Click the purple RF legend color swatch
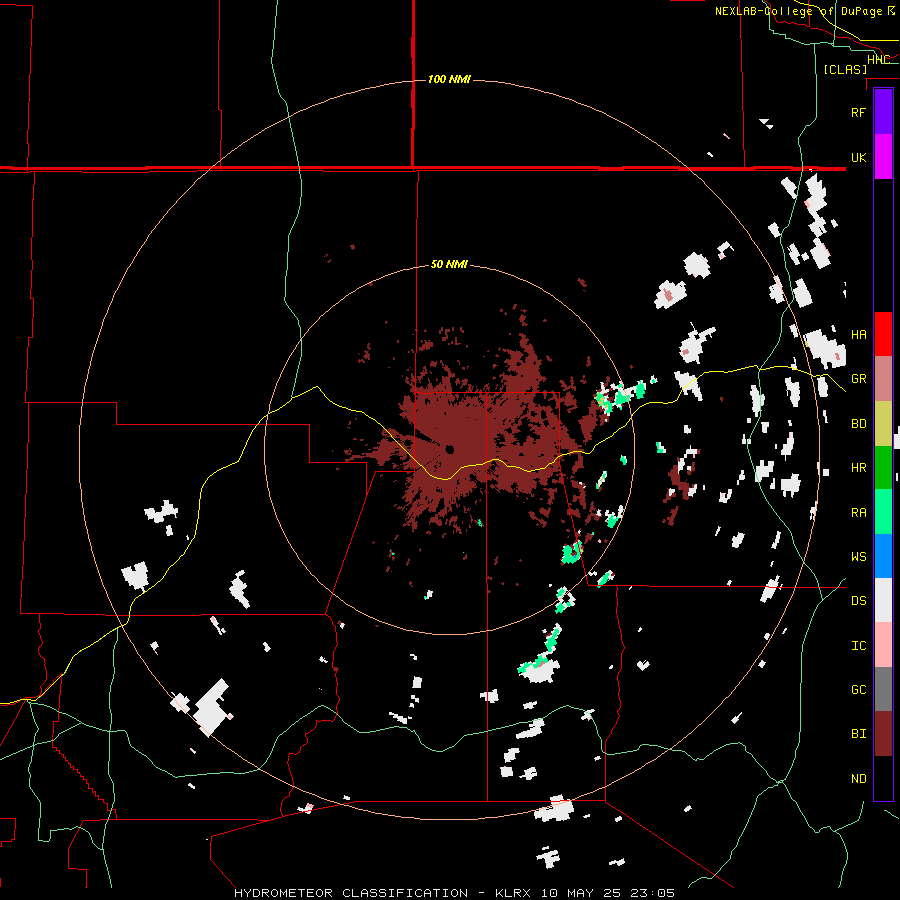Image resolution: width=900 pixels, height=900 pixels. [x=883, y=112]
